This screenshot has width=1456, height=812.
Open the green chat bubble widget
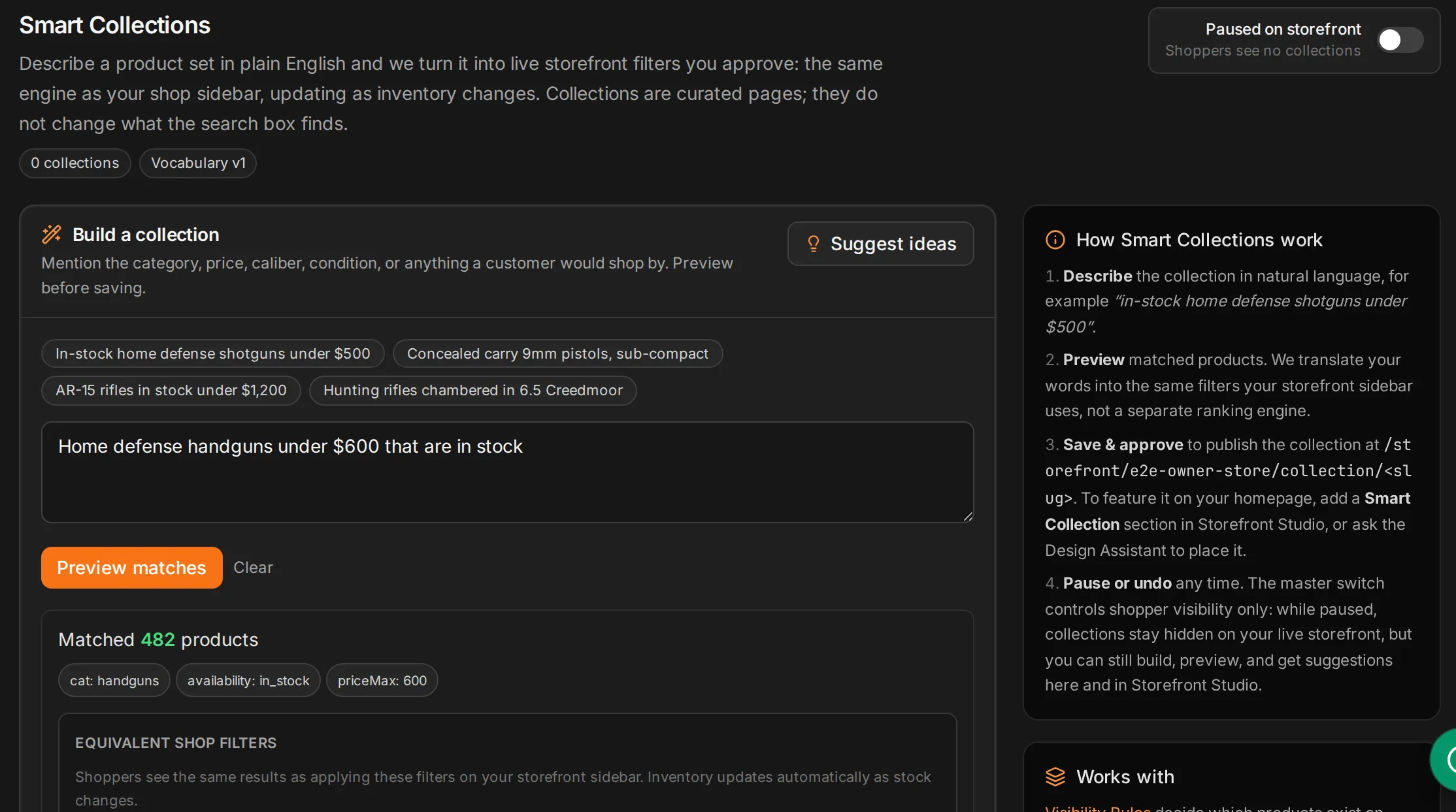1446,760
